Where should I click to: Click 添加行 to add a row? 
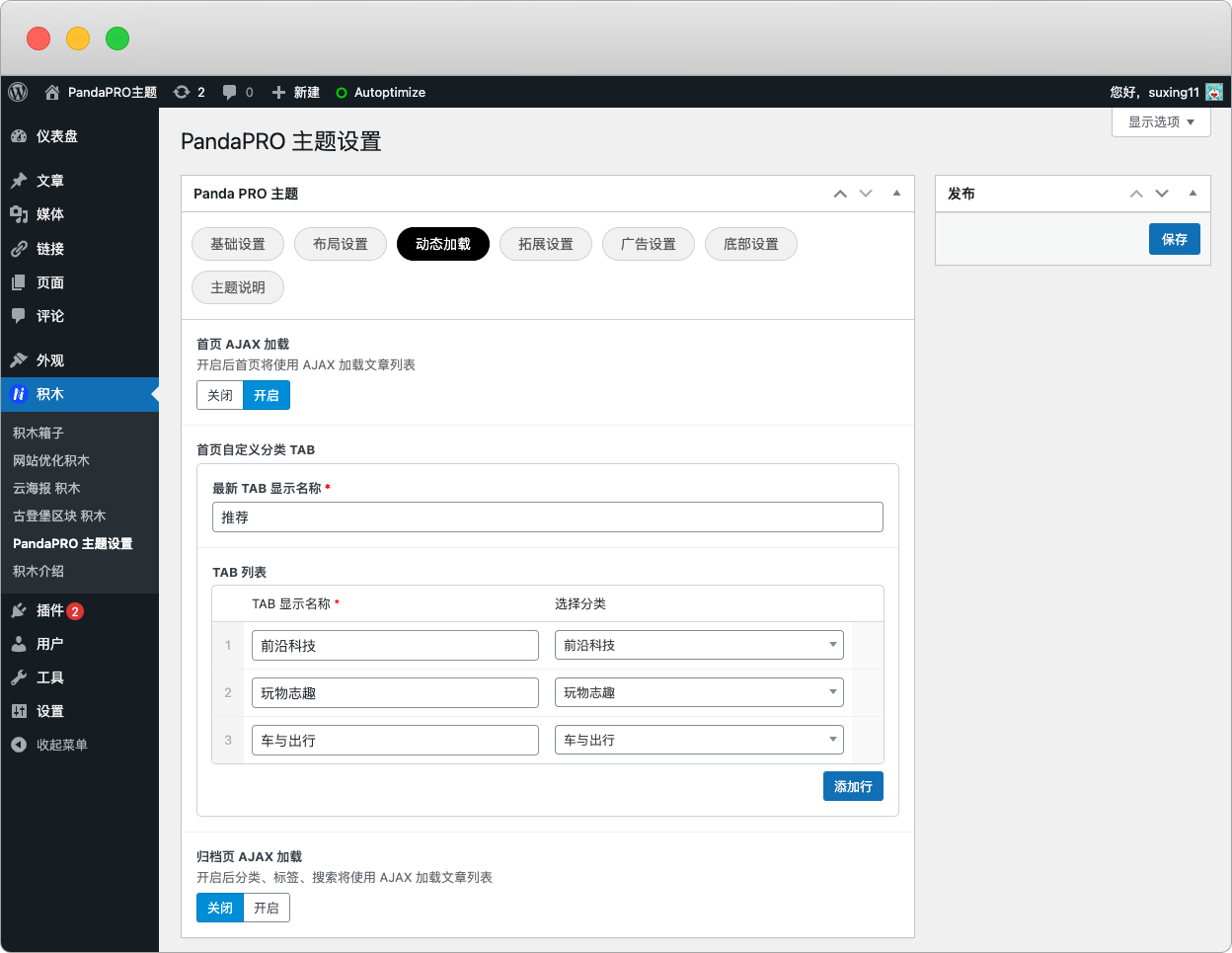coord(853,786)
